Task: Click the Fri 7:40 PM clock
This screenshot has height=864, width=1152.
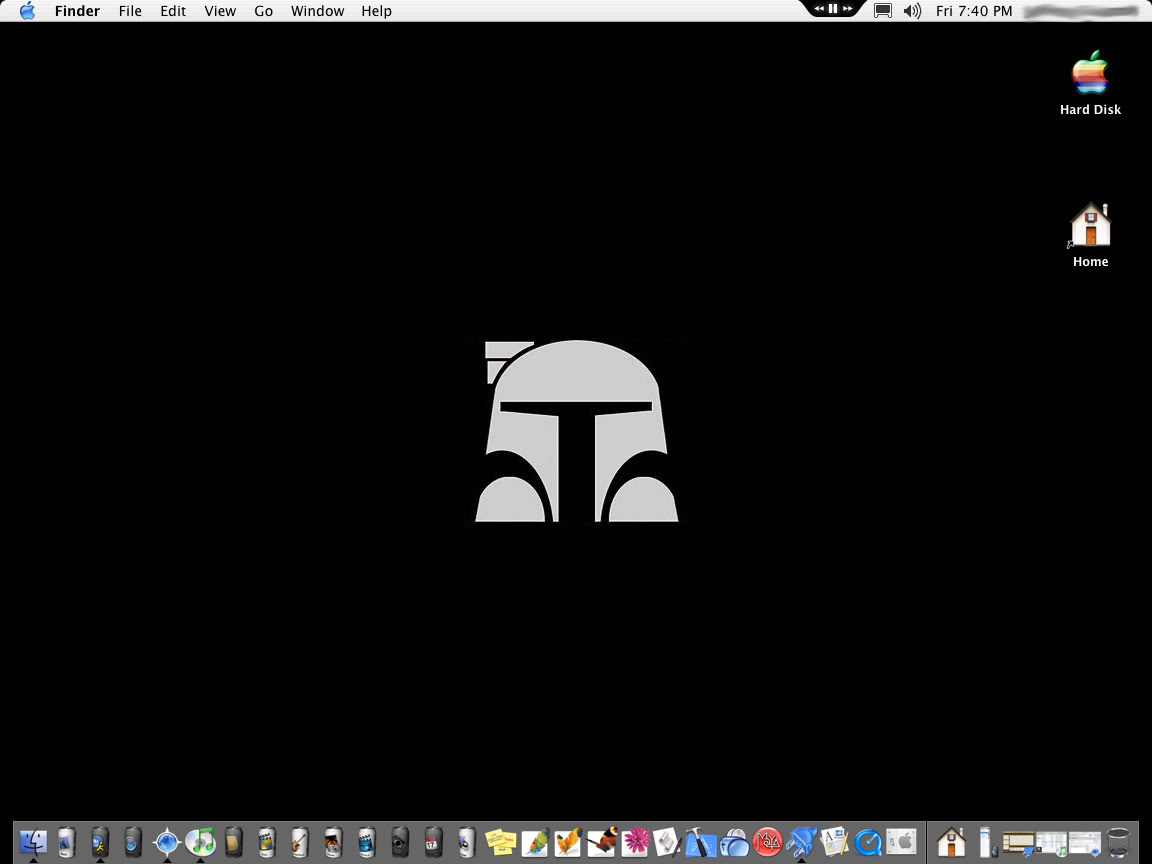Action: click(974, 11)
